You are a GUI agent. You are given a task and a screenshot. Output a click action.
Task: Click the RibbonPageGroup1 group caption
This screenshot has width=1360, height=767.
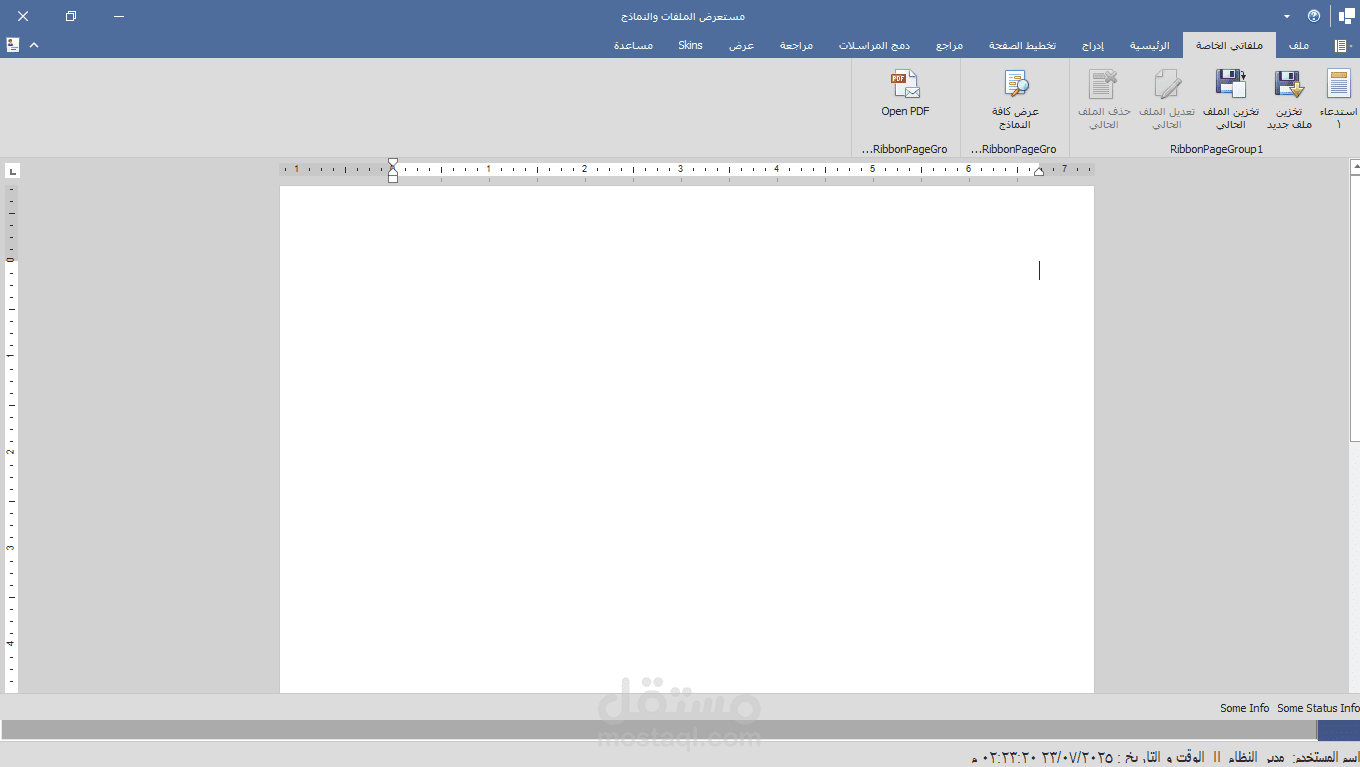click(1217, 149)
